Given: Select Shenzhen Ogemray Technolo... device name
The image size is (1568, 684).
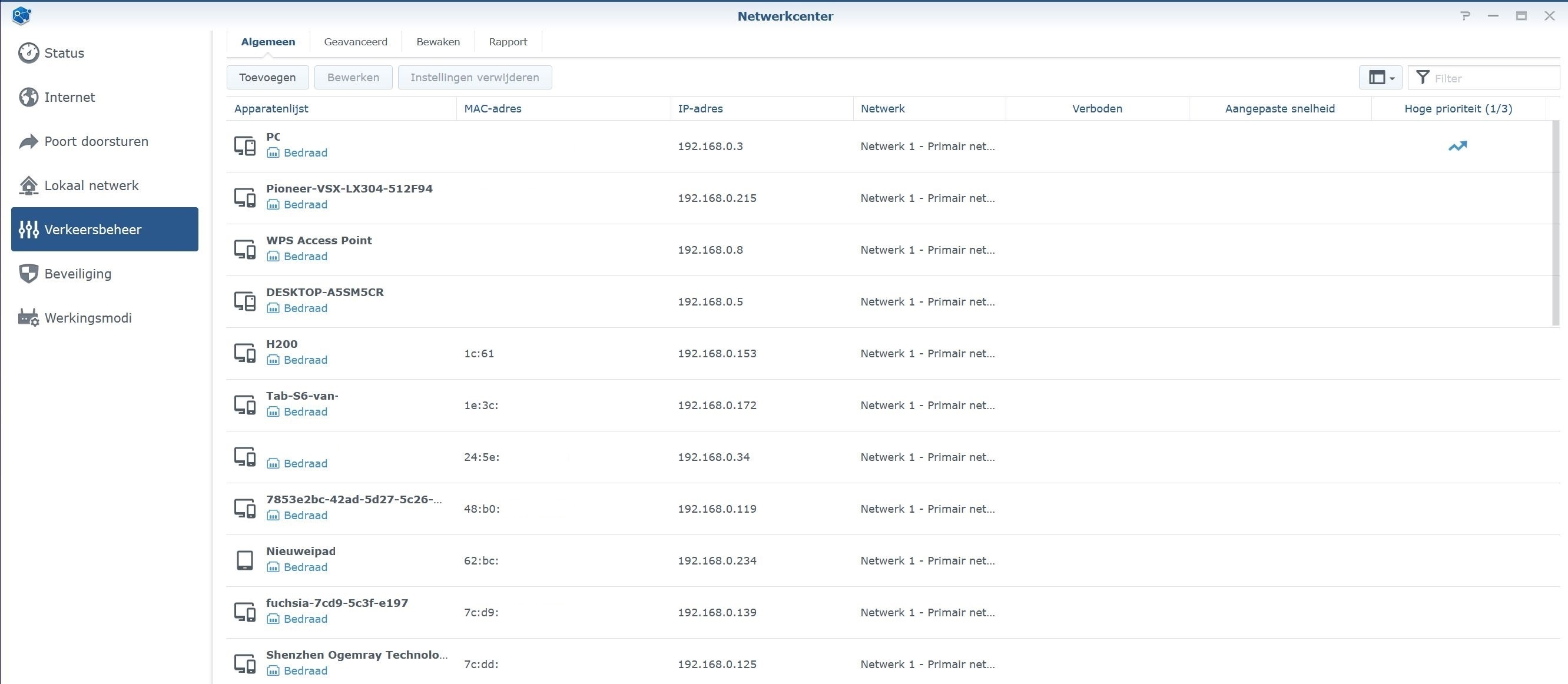Looking at the screenshot, I should [357, 655].
